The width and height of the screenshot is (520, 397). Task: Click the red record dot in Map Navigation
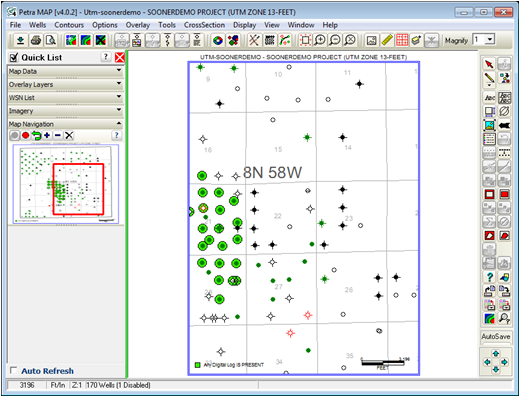coord(26,135)
